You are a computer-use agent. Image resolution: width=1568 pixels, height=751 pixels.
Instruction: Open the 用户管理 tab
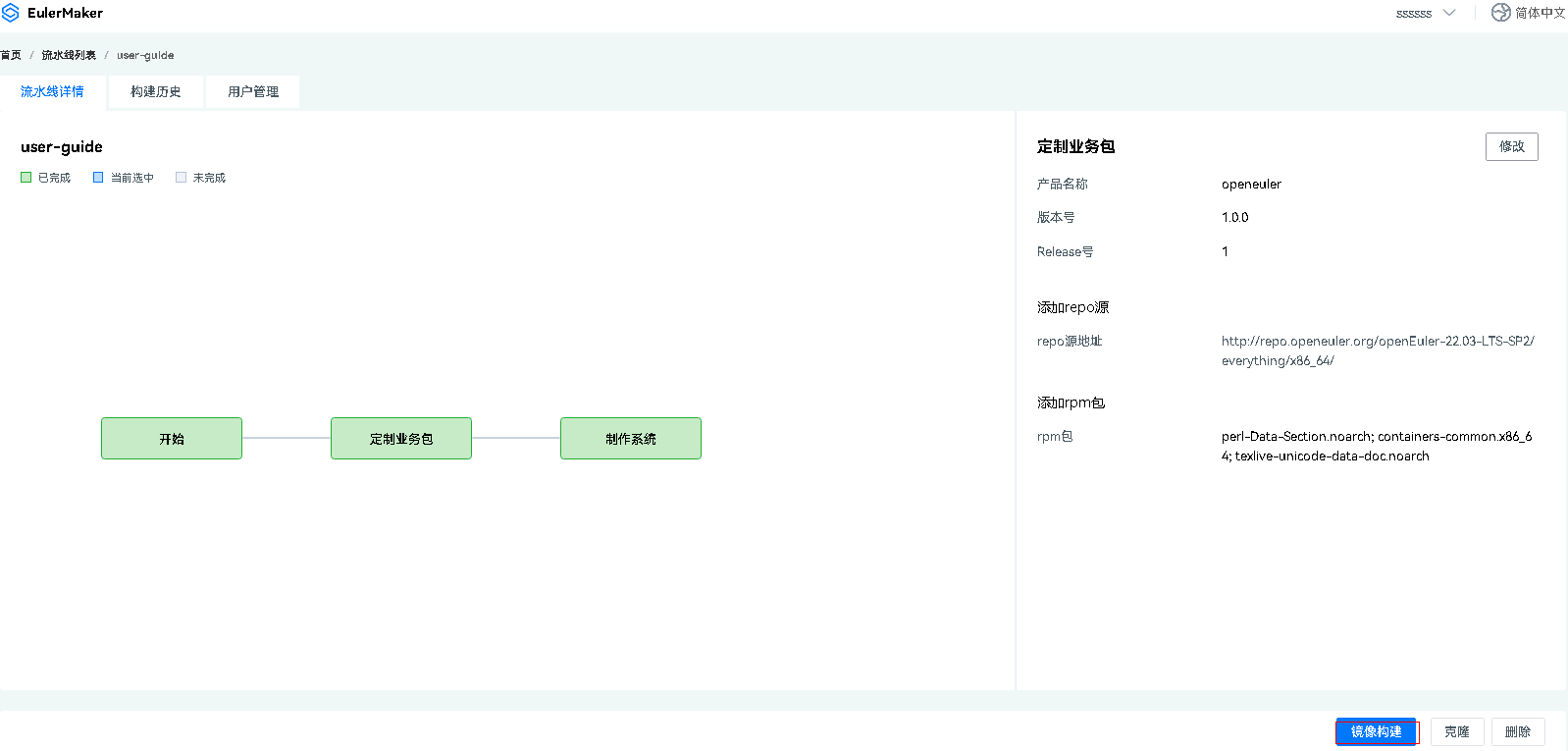[253, 91]
